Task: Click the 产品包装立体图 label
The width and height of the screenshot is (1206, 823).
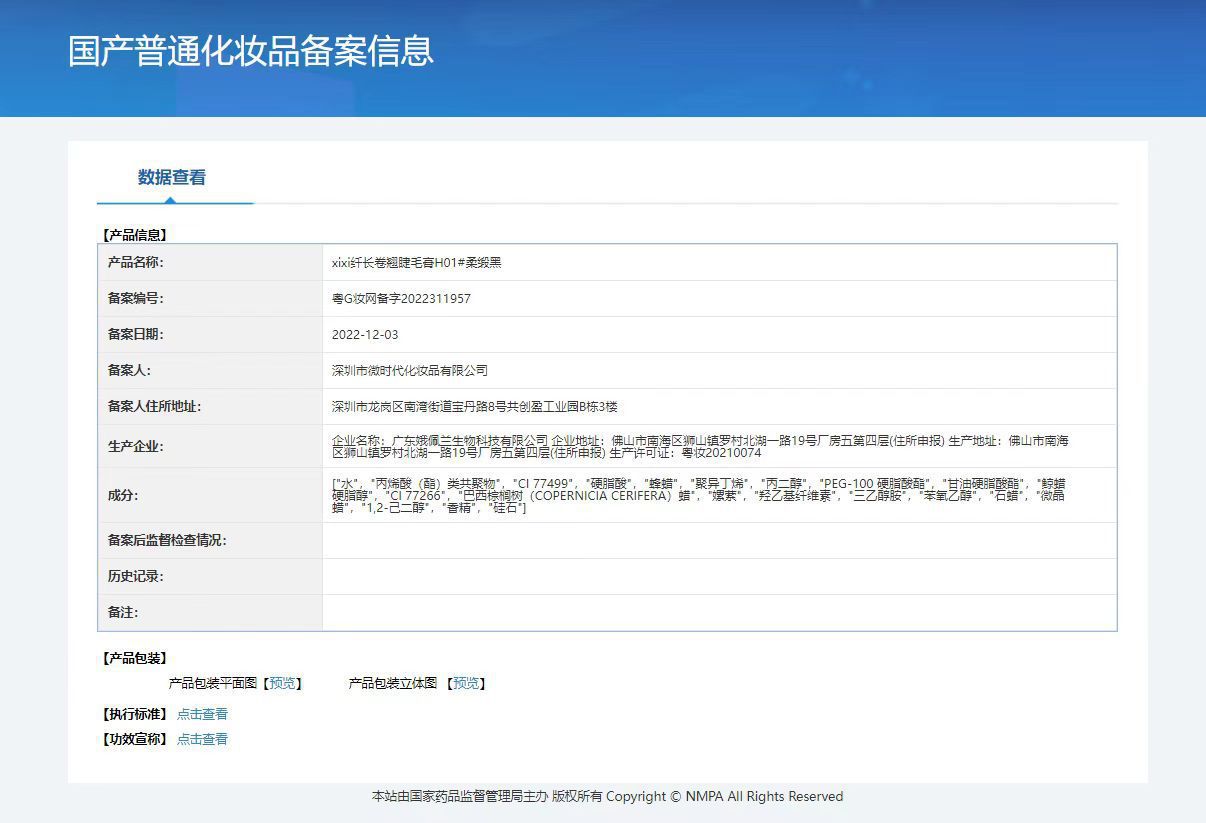Action: point(393,684)
